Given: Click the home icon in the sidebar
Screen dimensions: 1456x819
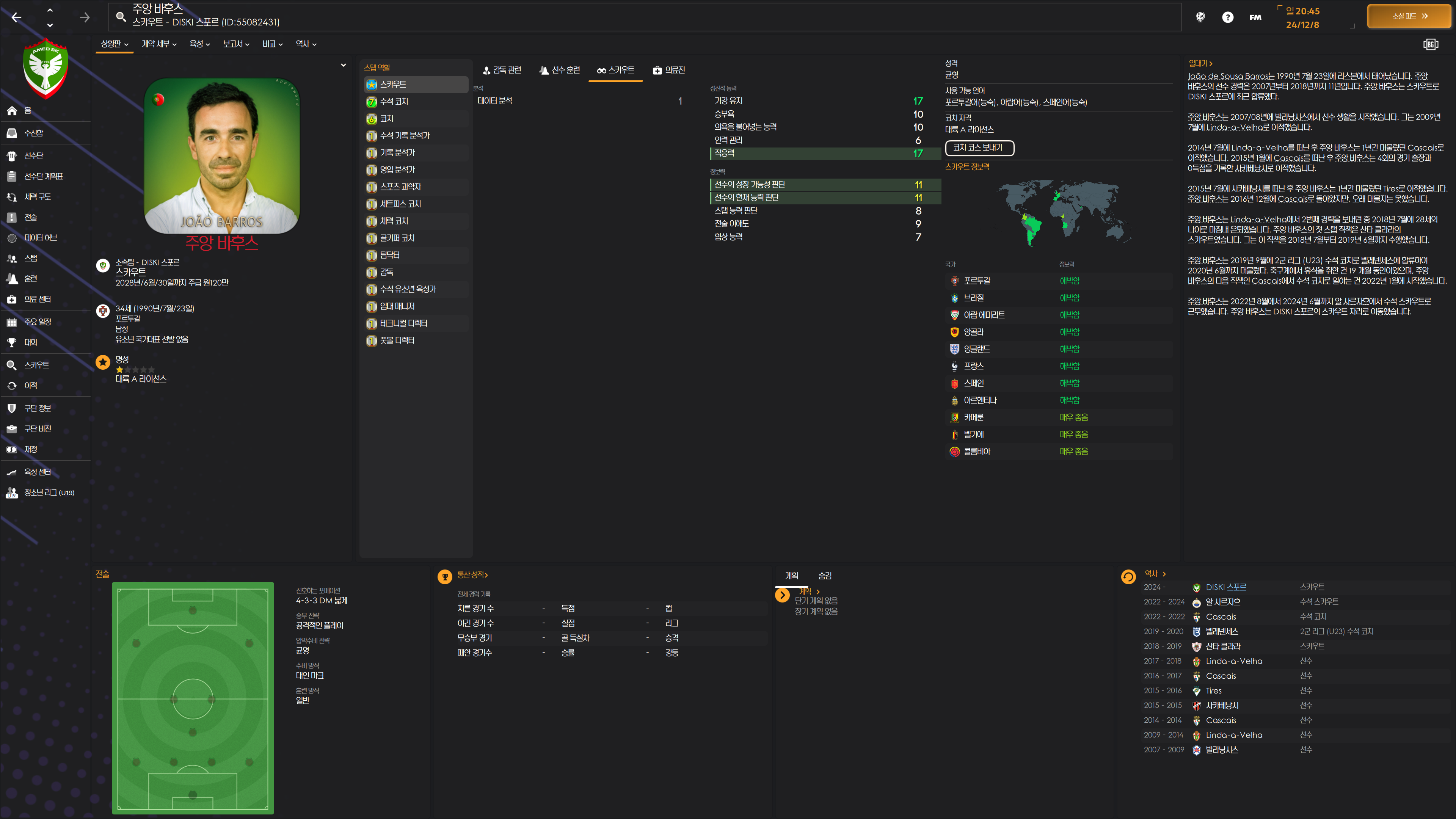Looking at the screenshot, I should pyautogui.click(x=12, y=111).
